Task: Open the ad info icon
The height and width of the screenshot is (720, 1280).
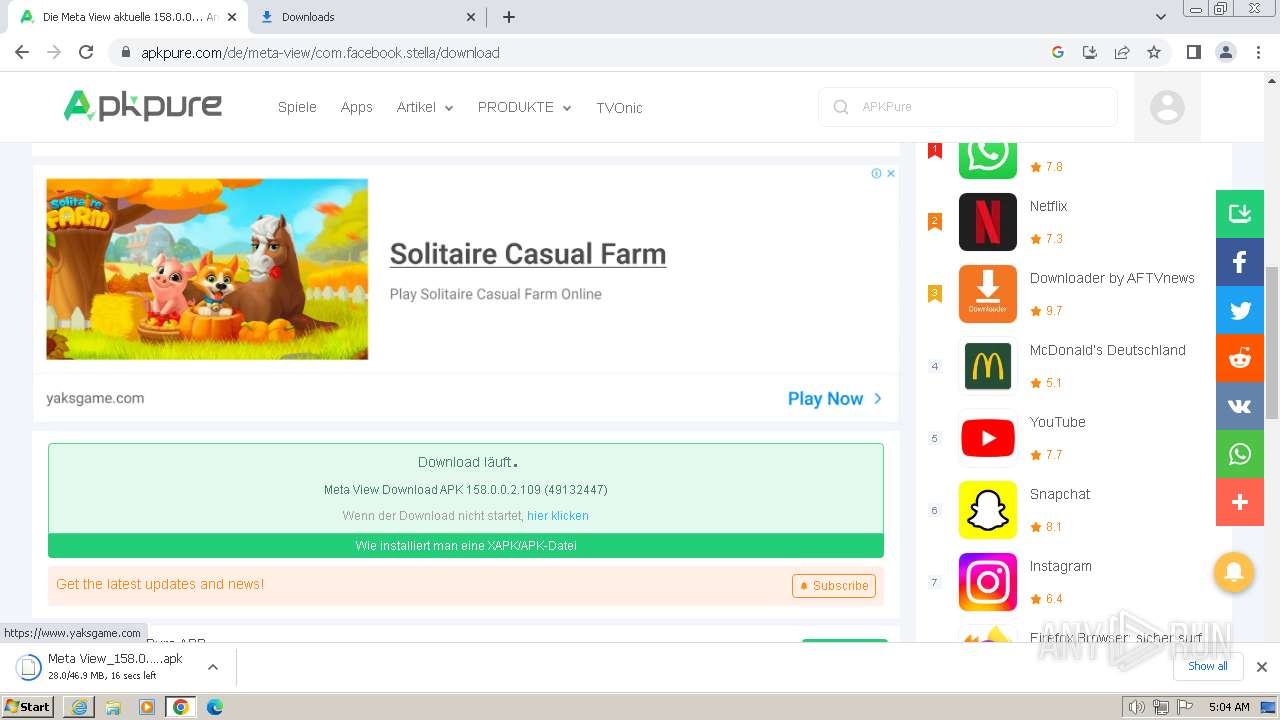Action: [876, 173]
